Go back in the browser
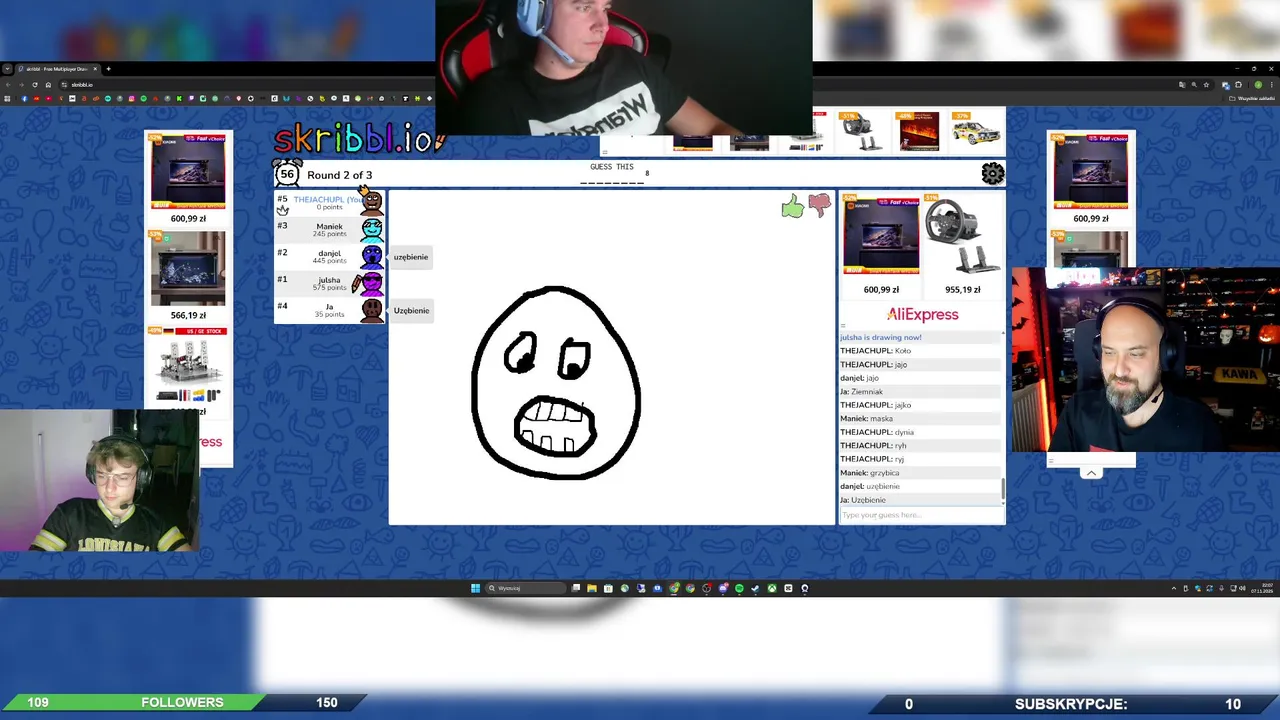This screenshot has height=720, width=1280. click(9, 84)
